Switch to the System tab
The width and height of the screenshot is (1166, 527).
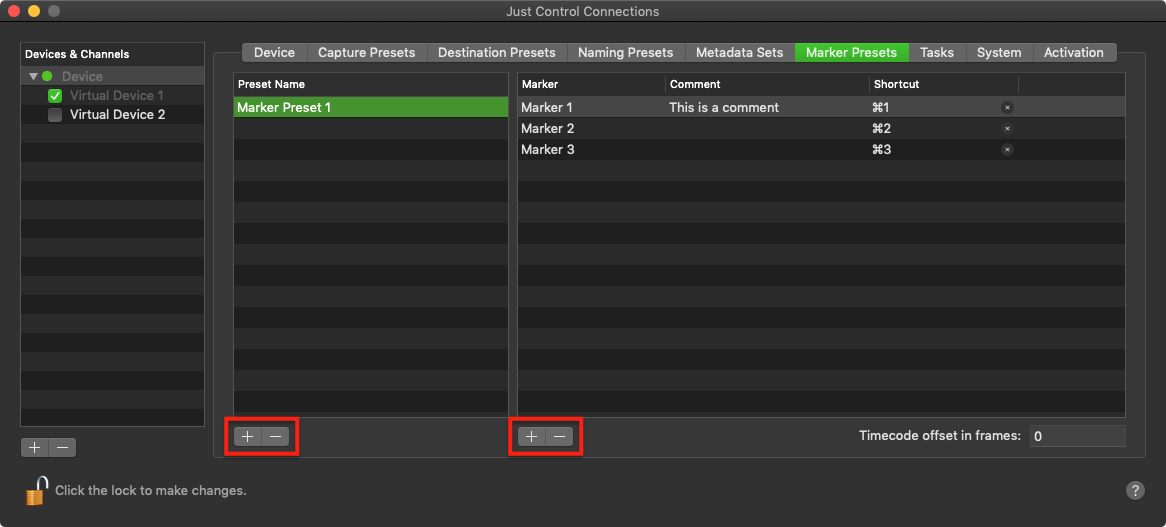[x=999, y=53]
